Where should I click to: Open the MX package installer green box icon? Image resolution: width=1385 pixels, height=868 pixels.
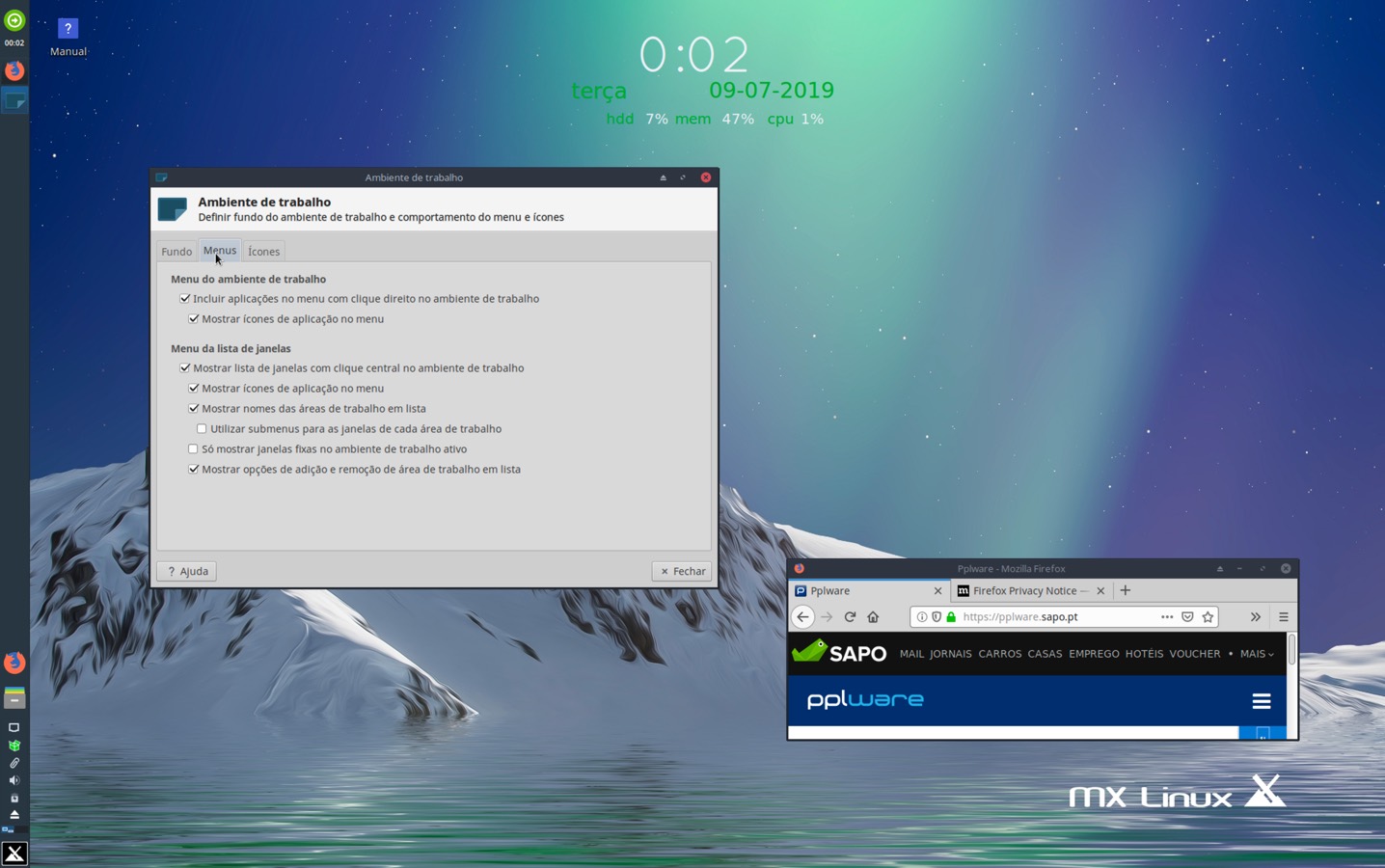(14, 745)
